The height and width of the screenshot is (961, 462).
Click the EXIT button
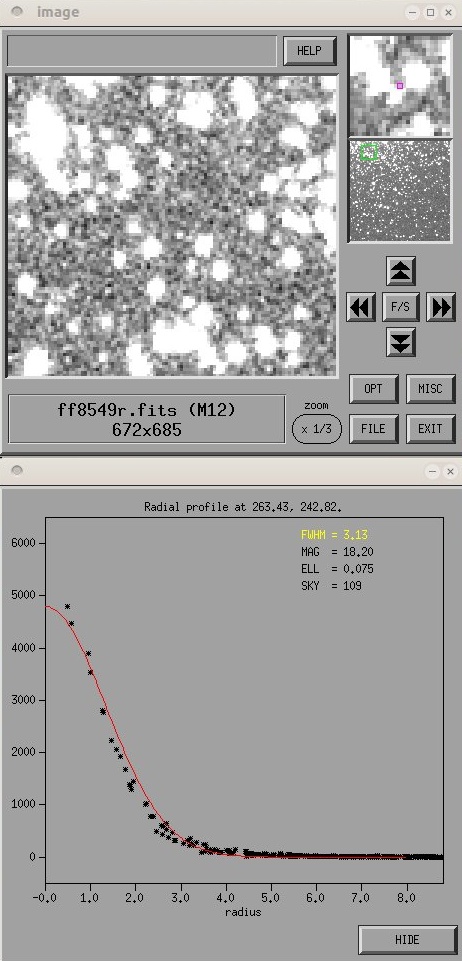click(431, 428)
